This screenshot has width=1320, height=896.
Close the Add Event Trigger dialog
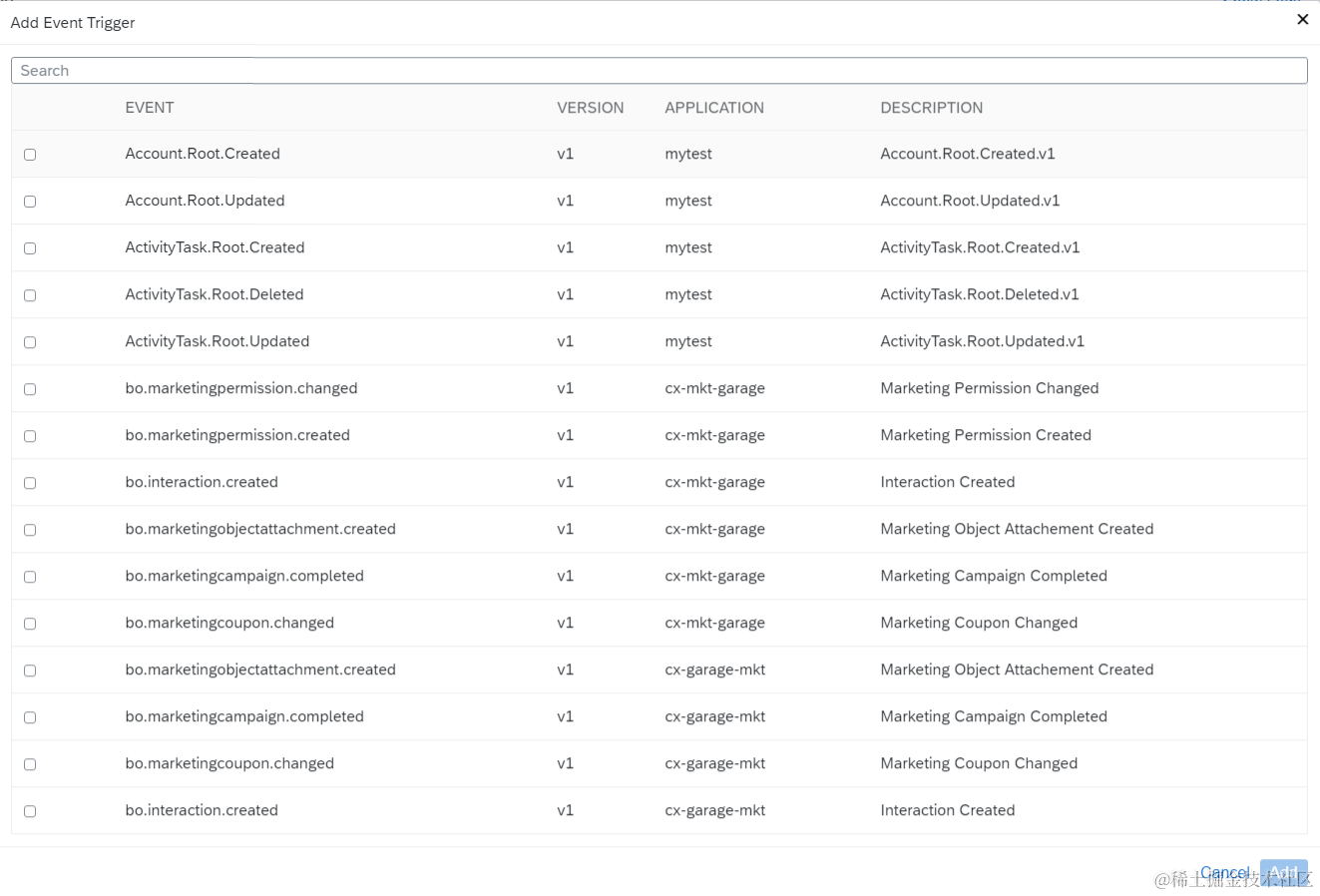[1302, 19]
